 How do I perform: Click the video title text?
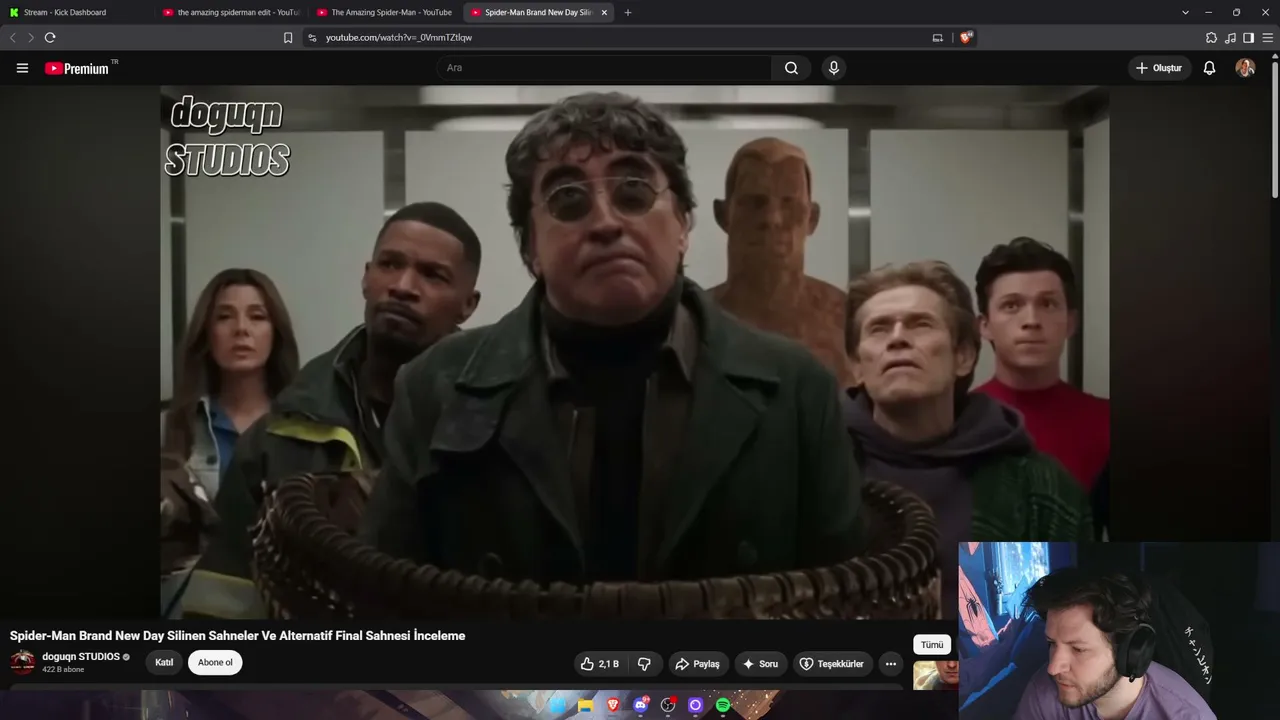click(x=237, y=636)
